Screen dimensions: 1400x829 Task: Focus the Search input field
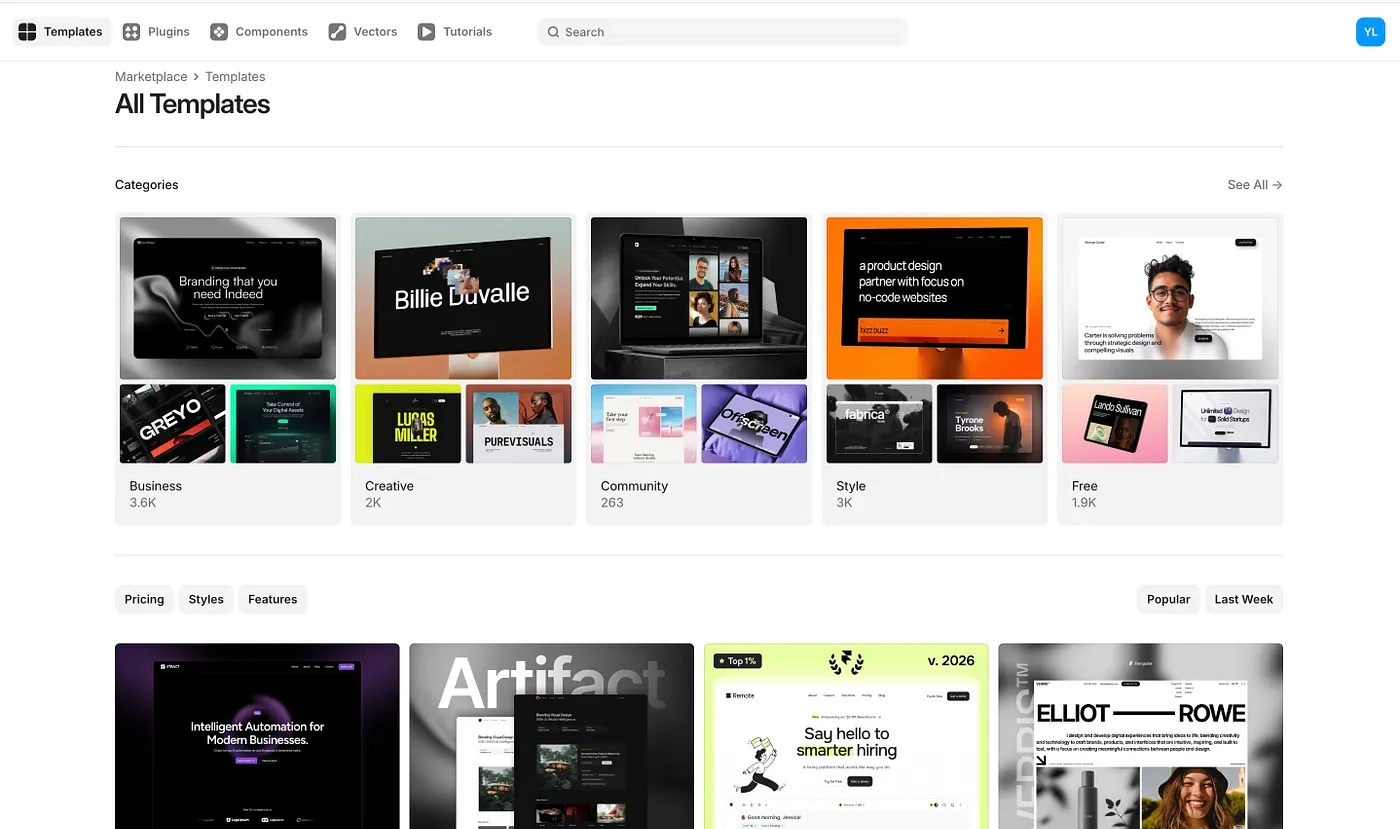[722, 32]
